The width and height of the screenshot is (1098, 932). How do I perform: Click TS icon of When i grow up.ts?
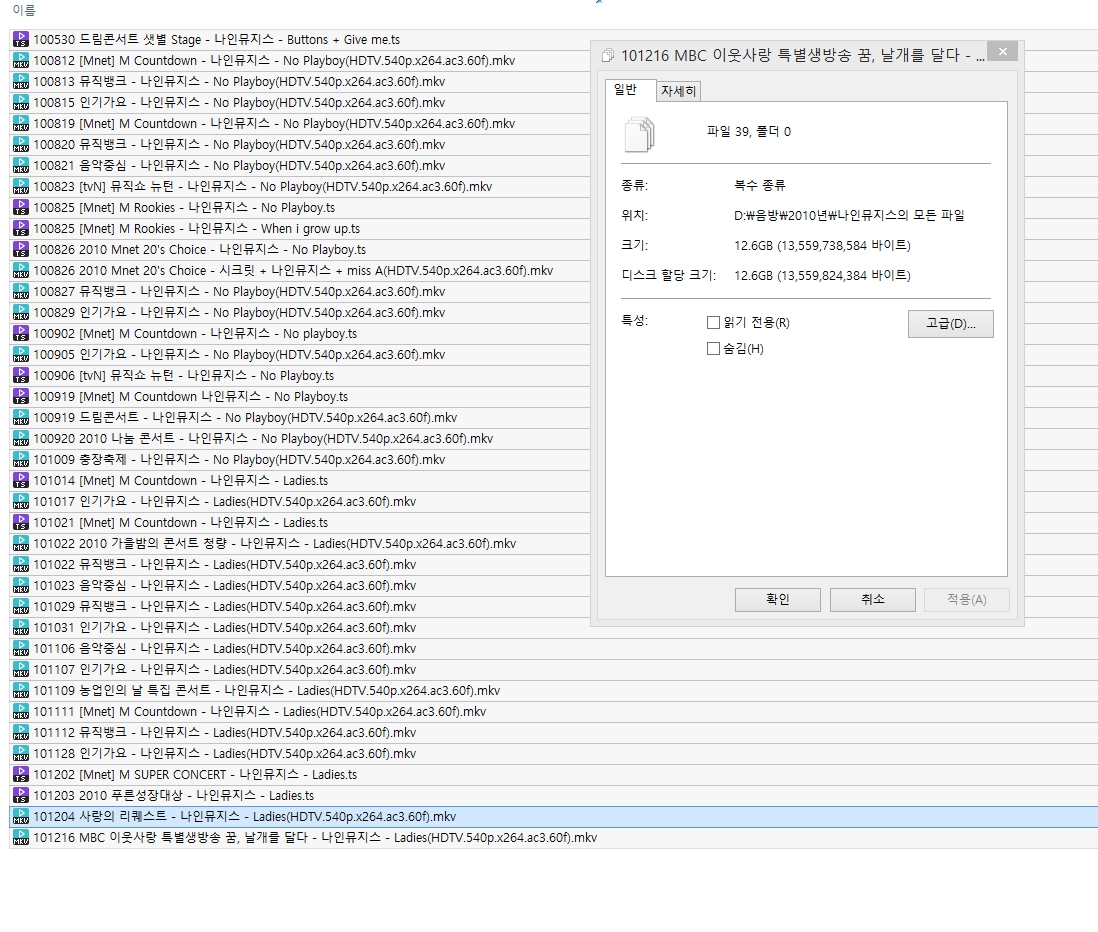coord(21,229)
